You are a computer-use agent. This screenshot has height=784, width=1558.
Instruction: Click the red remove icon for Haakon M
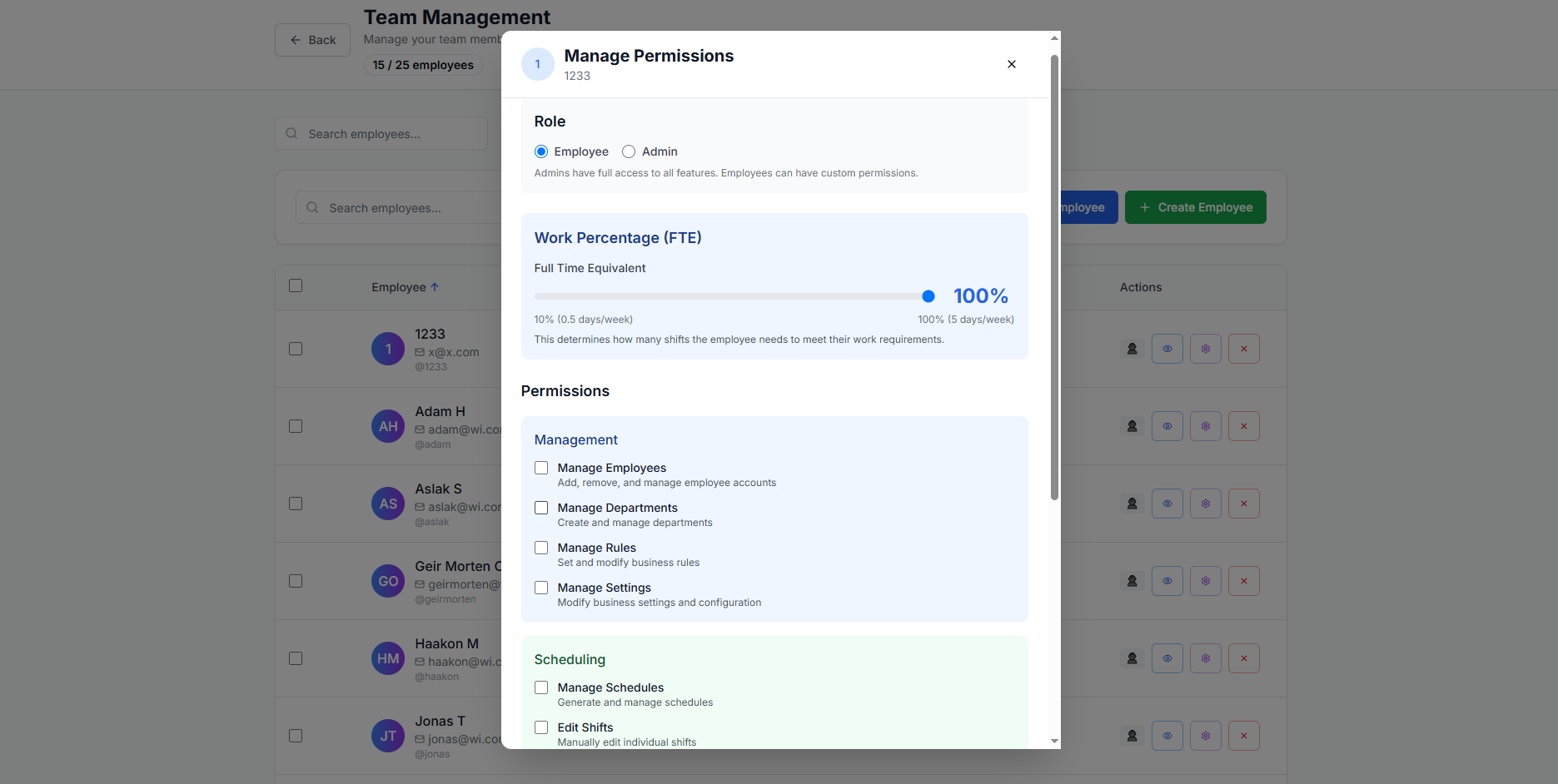click(1243, 658)
